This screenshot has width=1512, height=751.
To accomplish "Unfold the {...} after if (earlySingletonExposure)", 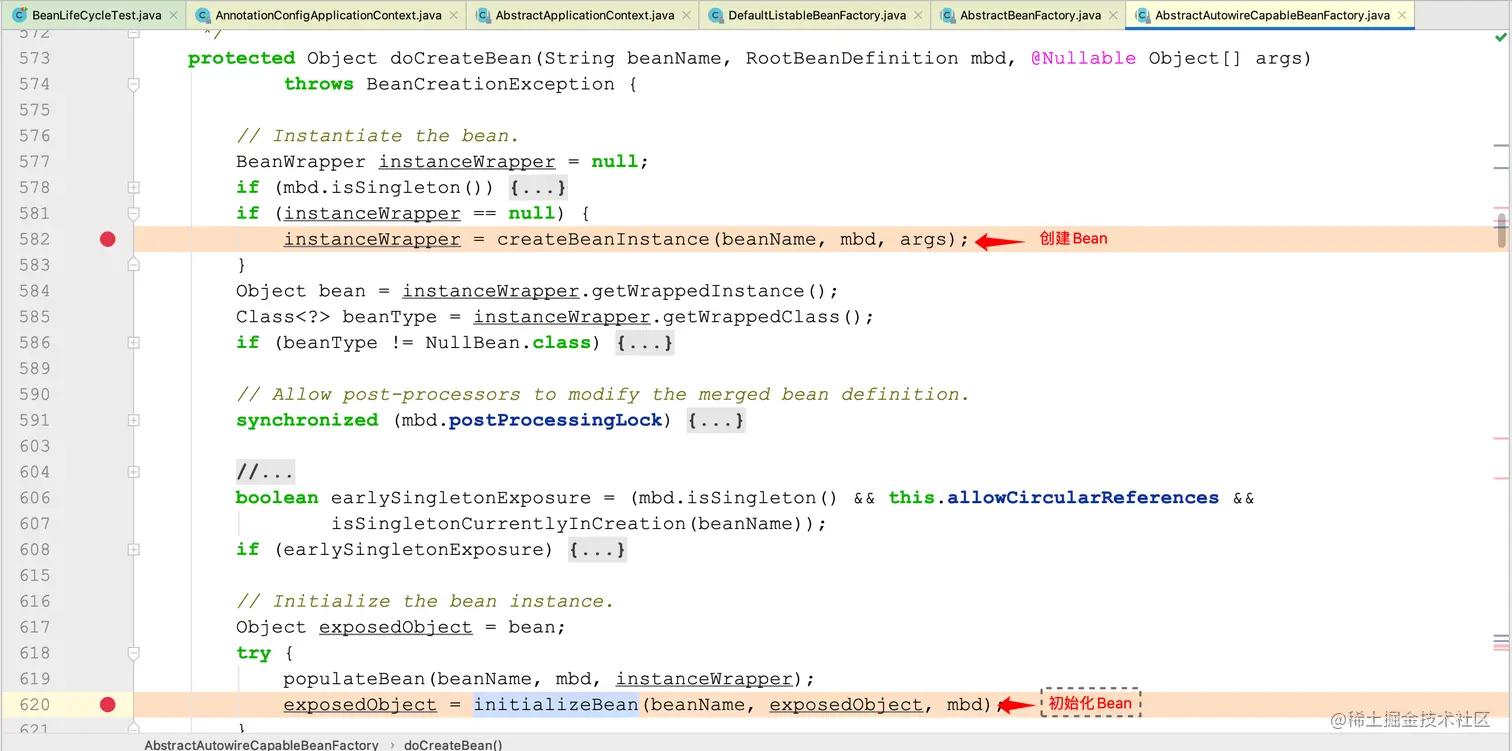I will click(x=597, y=550).
